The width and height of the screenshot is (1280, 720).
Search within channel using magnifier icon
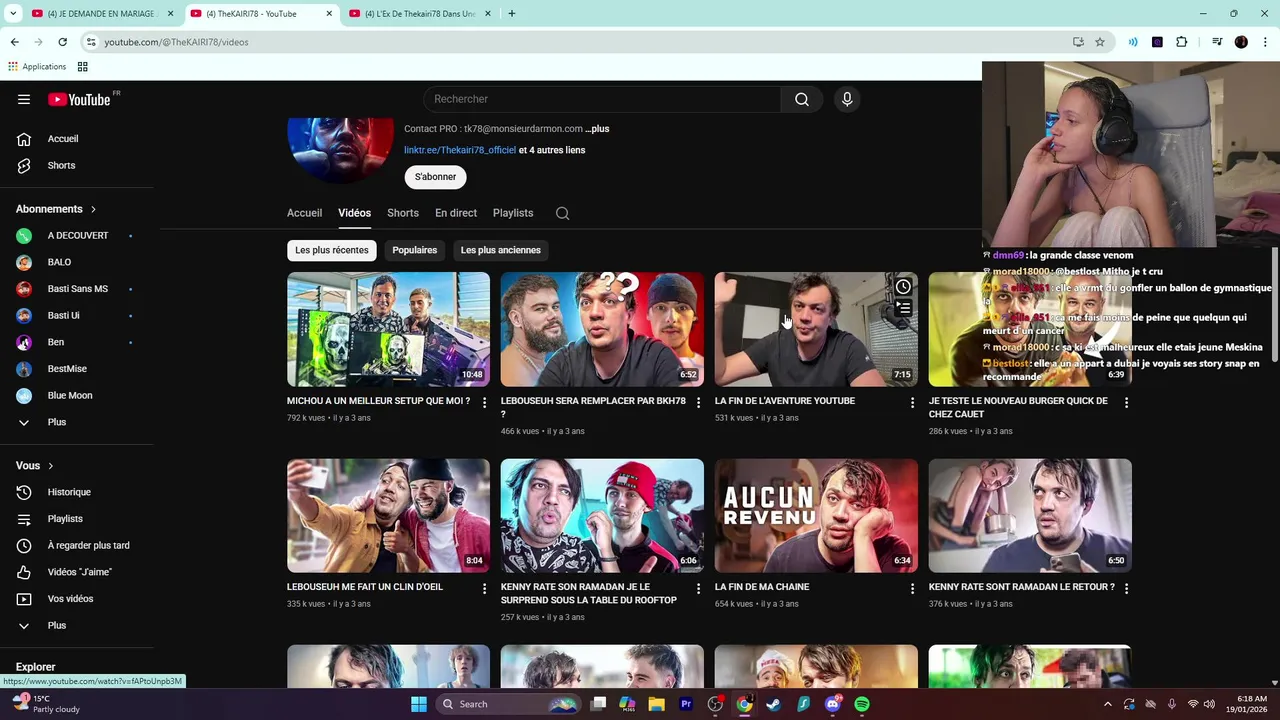[563, 213]
